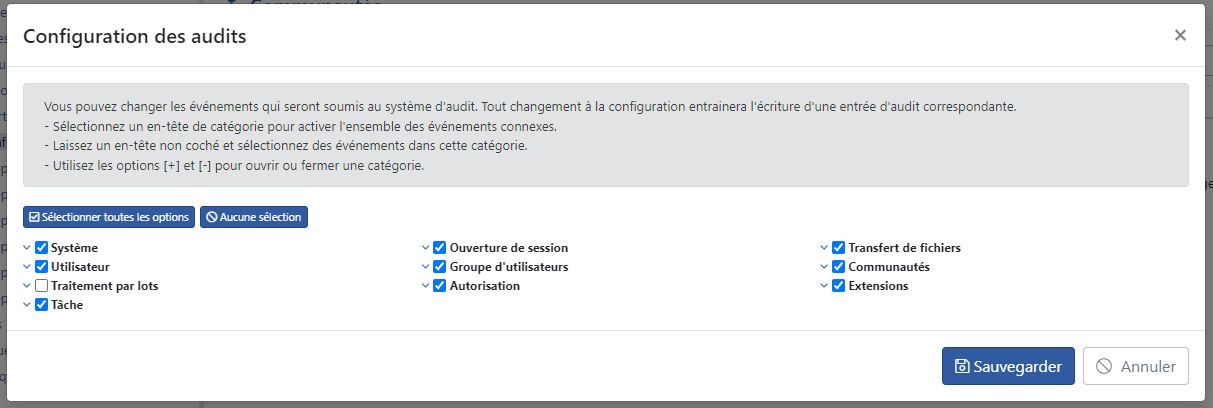Uncheck the Transfert de fichiers checkbox
This screenshot has width=1213, height=408.
tap(838, 247)
